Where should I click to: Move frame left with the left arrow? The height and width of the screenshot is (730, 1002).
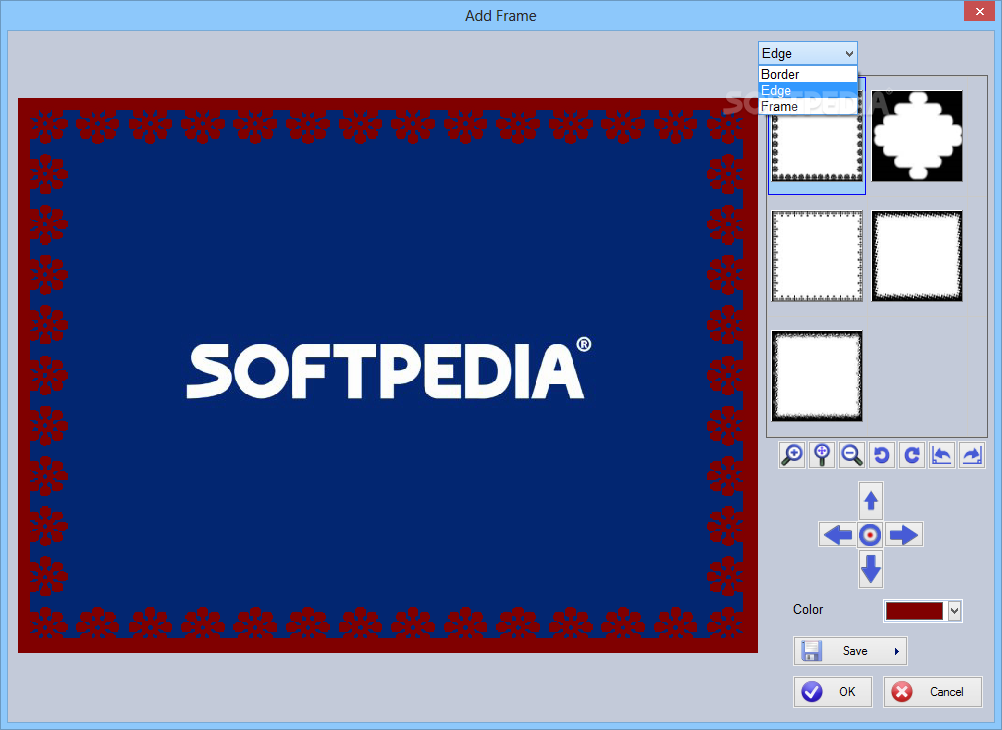click(838, 534)
